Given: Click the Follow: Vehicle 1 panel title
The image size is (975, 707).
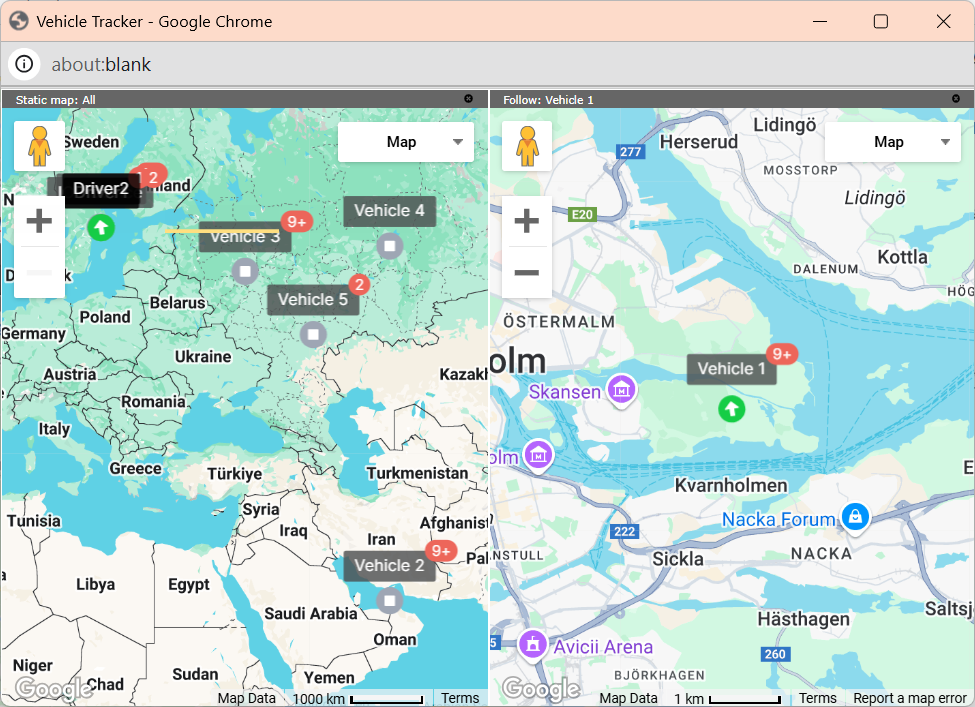Looking at the screenshot, I should click(548, 99).
